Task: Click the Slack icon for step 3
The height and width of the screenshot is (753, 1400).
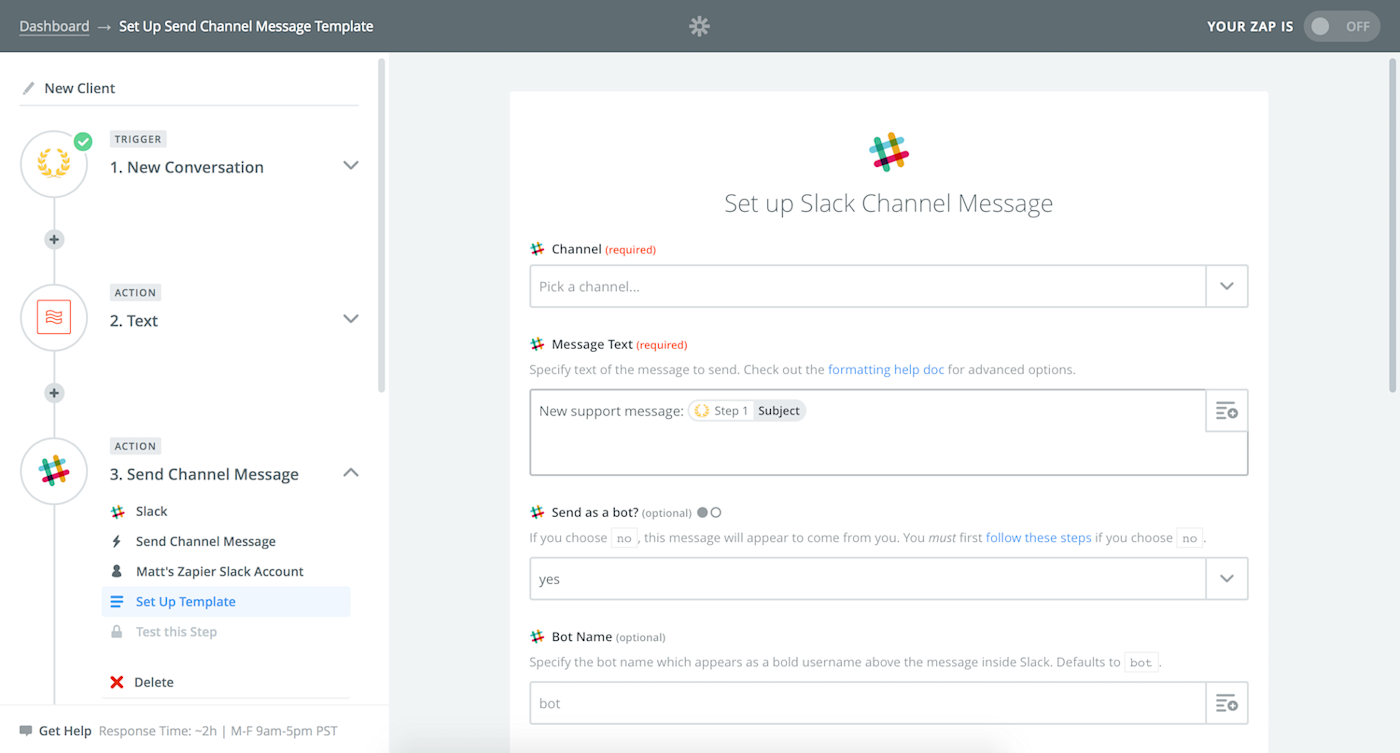Action: (x=54, y=471)
